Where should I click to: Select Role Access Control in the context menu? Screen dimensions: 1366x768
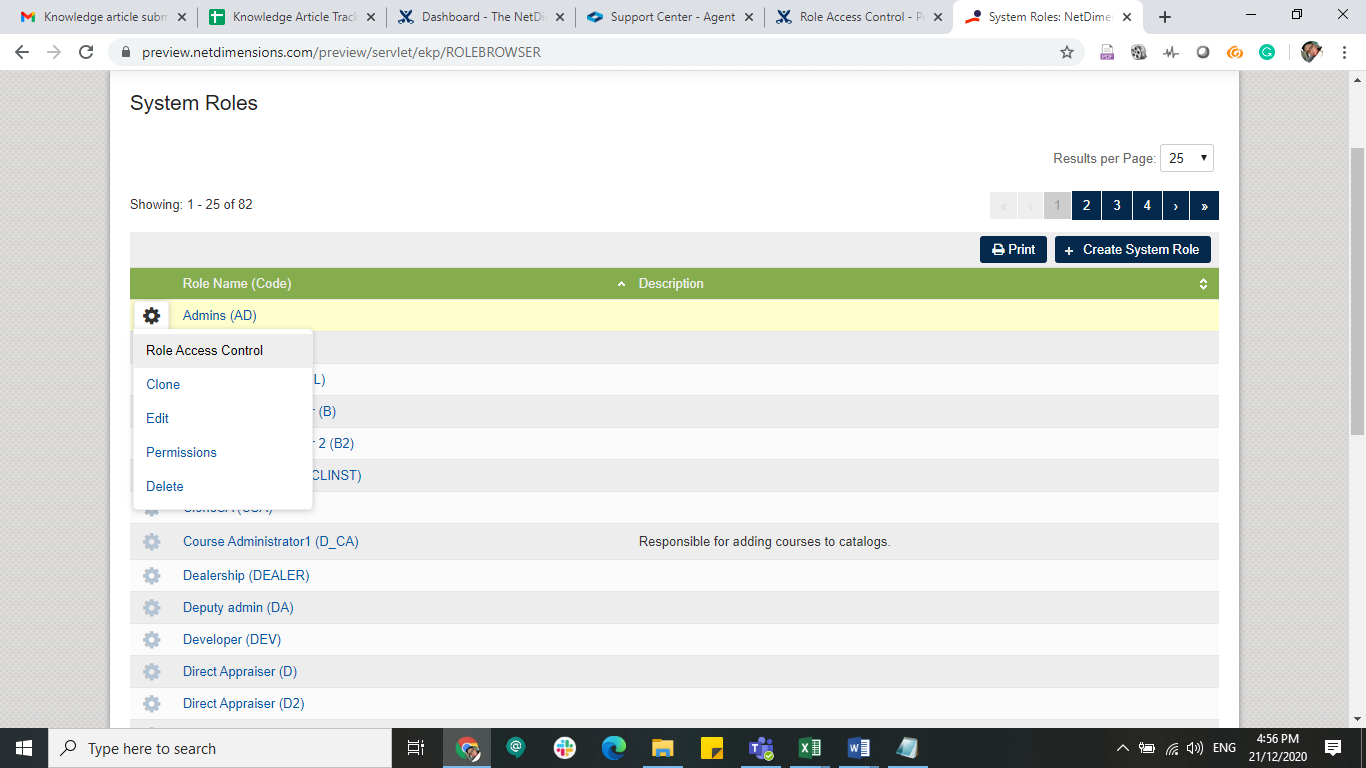[223, 351]
